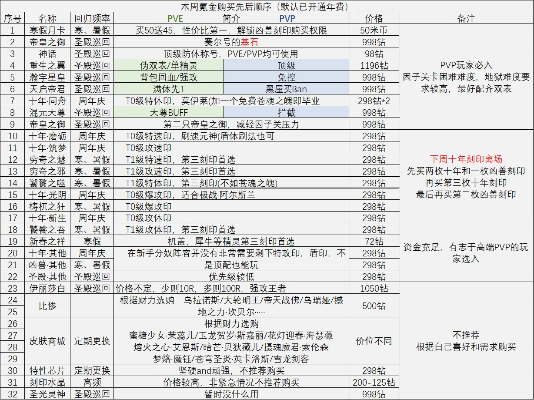Screen dimensions: 534x400
Task: Click the '十年·同舟' name in row 7
Action: 47,101
